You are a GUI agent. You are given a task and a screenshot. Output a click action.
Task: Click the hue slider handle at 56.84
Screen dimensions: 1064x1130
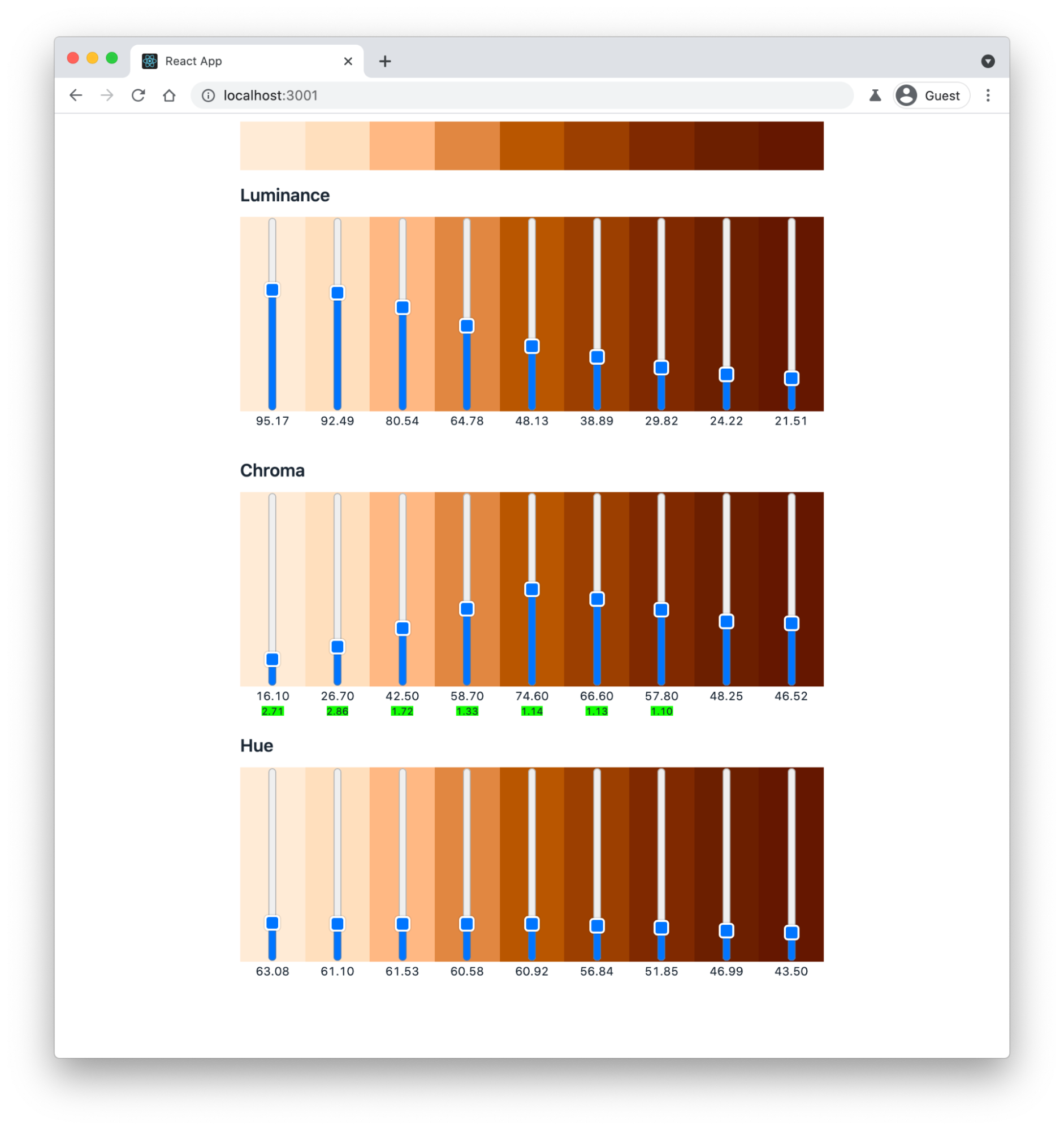click(x=597, y=926)
